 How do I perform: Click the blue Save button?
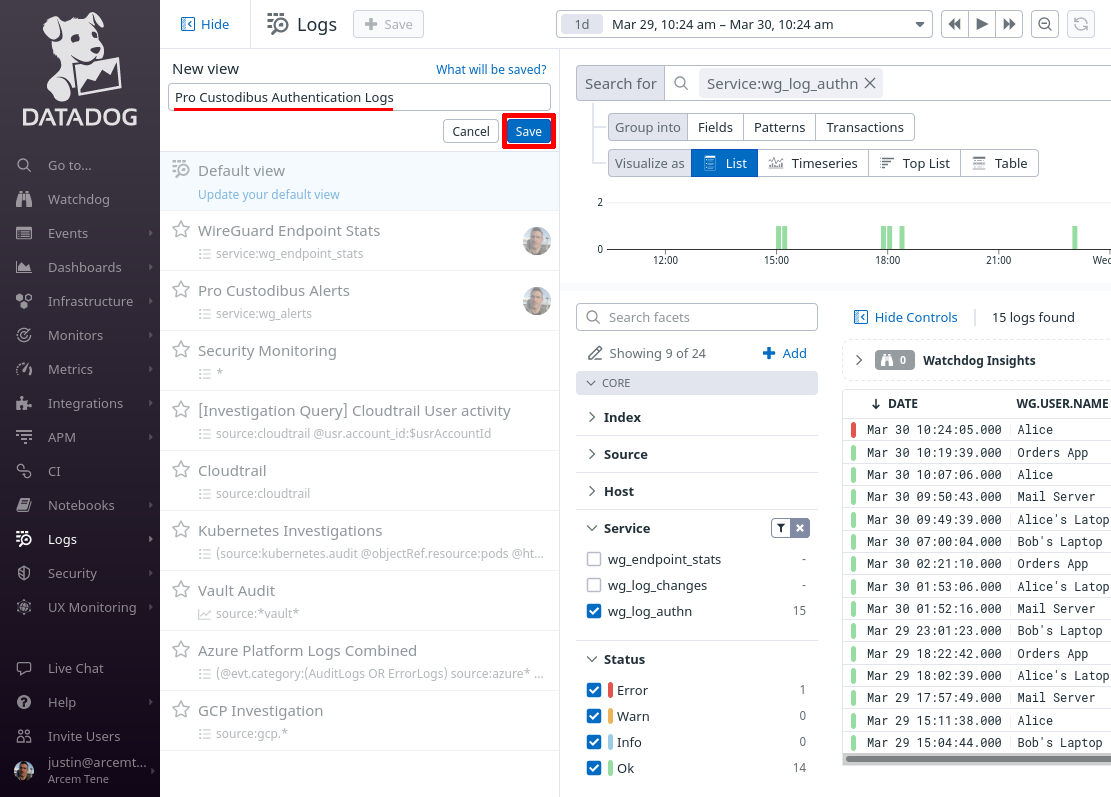pyautogui.click(x=529, y=131)
